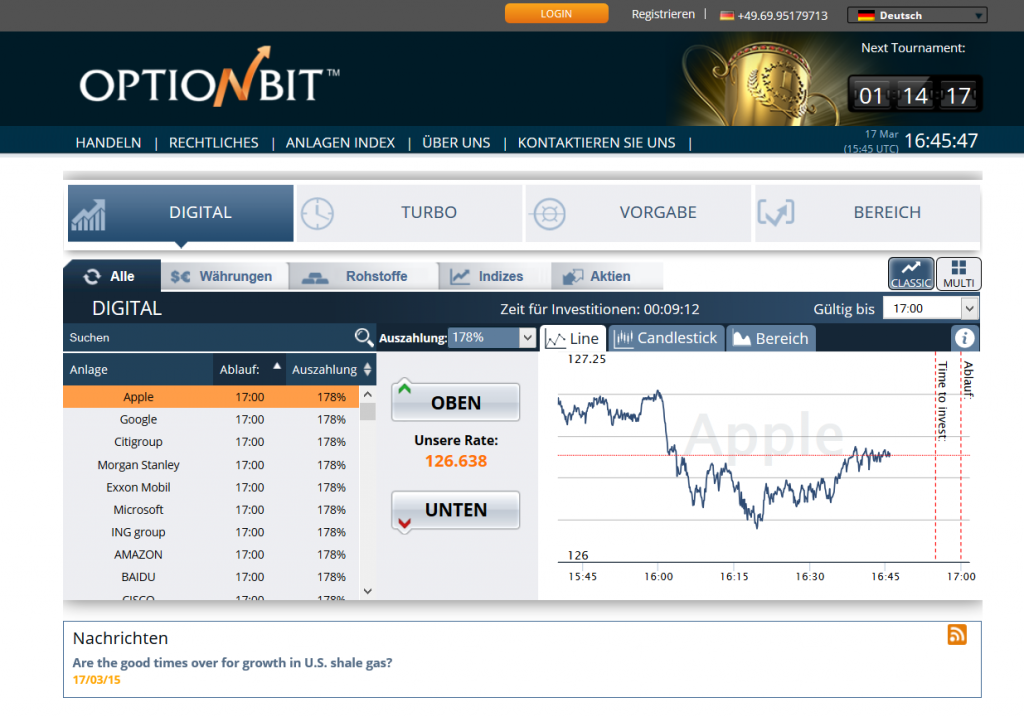Click the Ablauf expiry marker line
Viewport: 1024px width, 717px height.
pyautogui.click(x=961, y=457)
